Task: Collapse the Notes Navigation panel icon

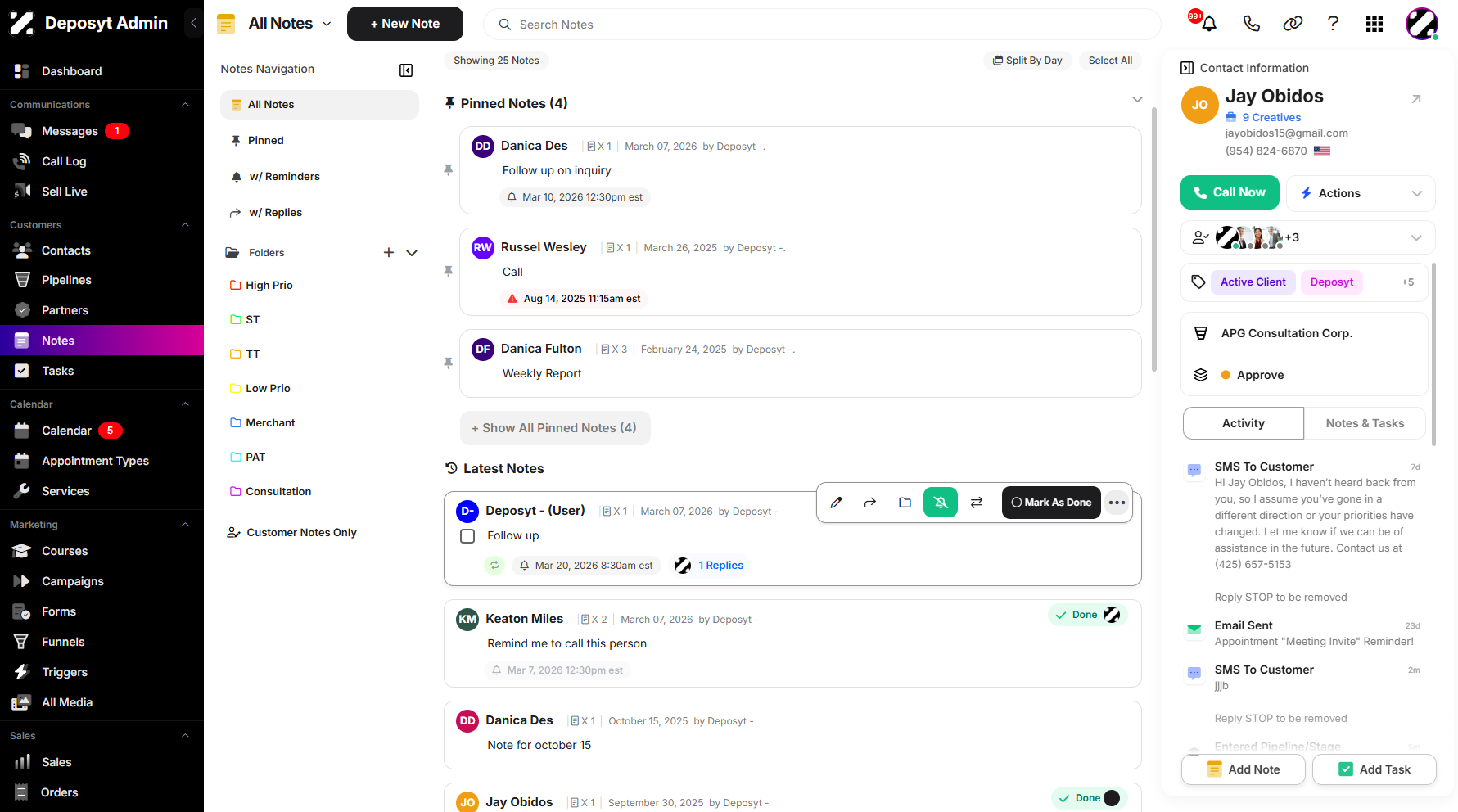Action: coord(406,70)
